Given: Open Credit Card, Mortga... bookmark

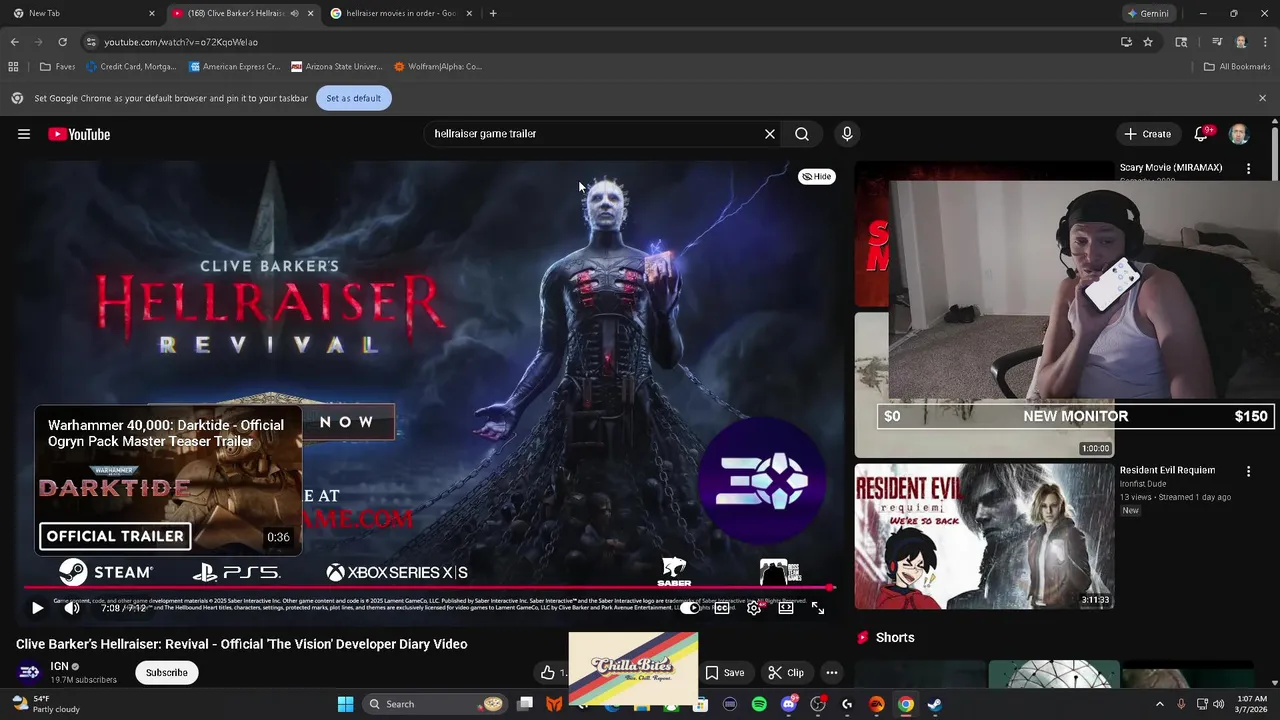Looking at the screenshot, I should (x=131, y=67).
